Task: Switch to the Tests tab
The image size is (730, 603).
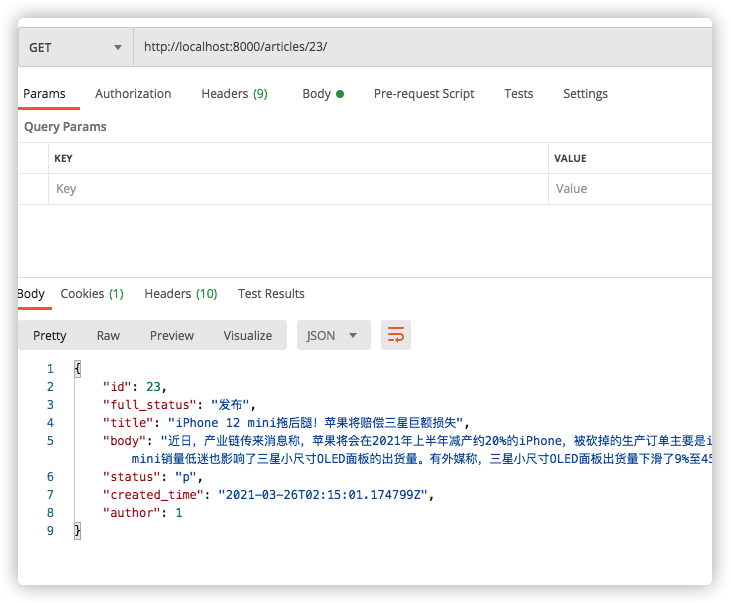Action: (518, 94)
